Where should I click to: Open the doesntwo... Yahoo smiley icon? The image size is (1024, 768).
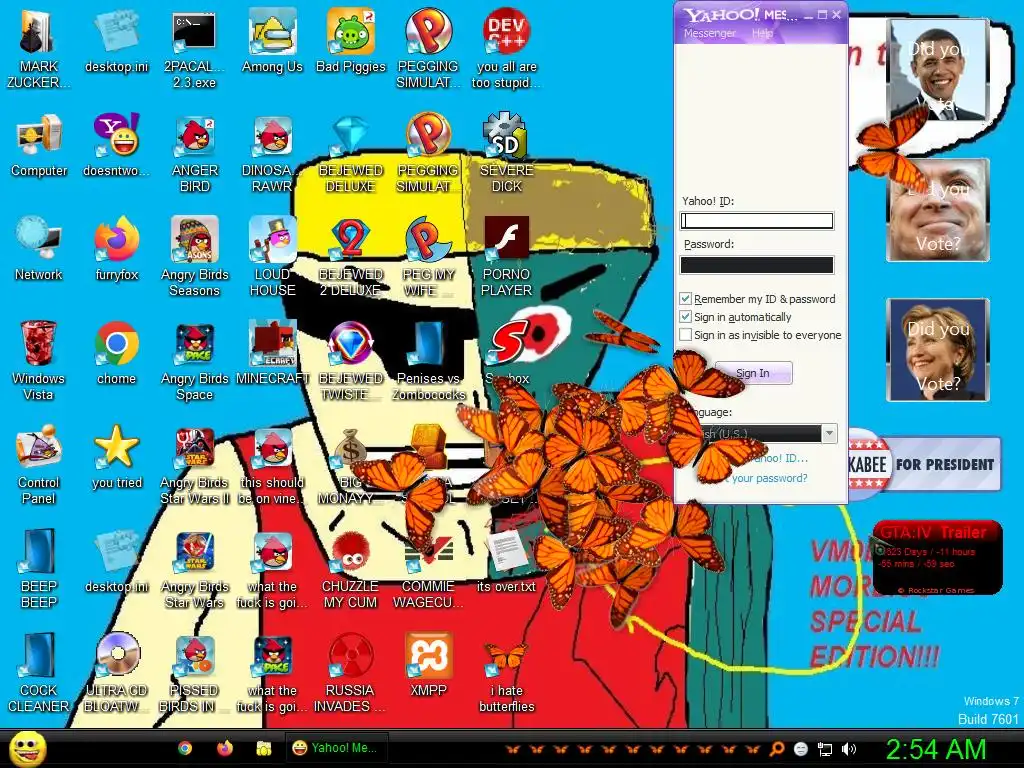117,146
